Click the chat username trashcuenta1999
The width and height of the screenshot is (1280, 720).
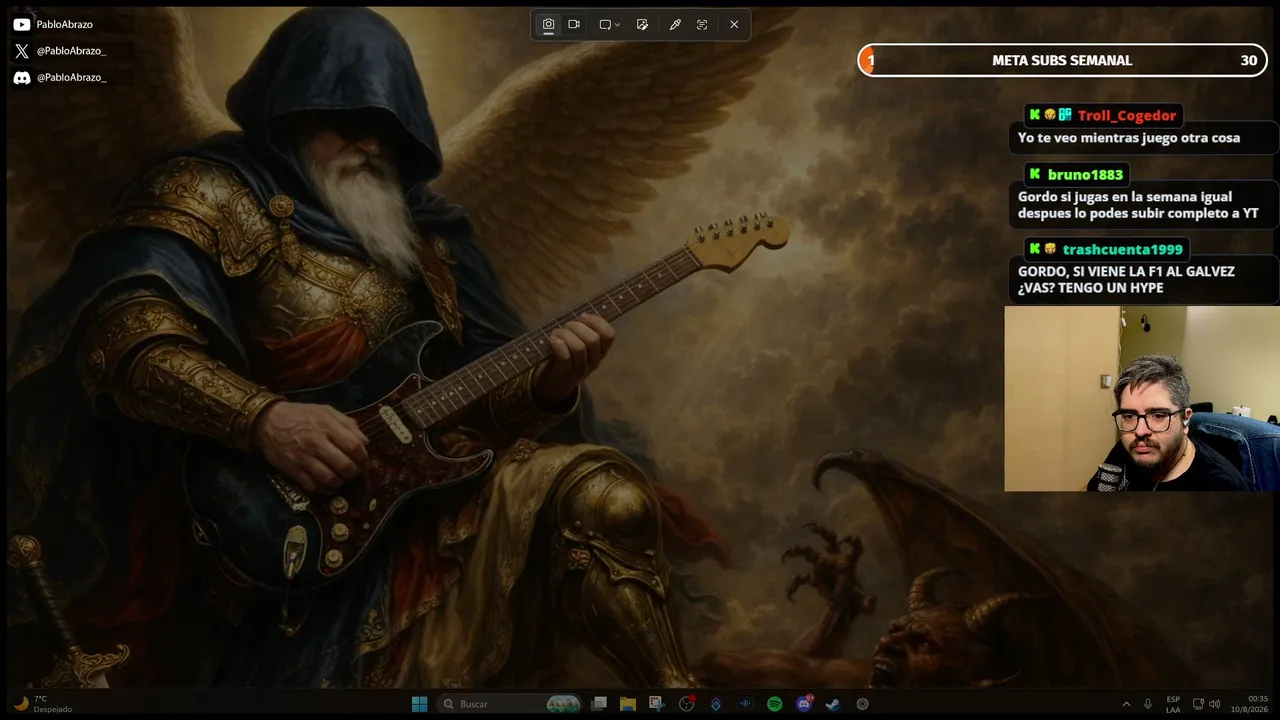pyautogui.click(x=1122, y=249)
